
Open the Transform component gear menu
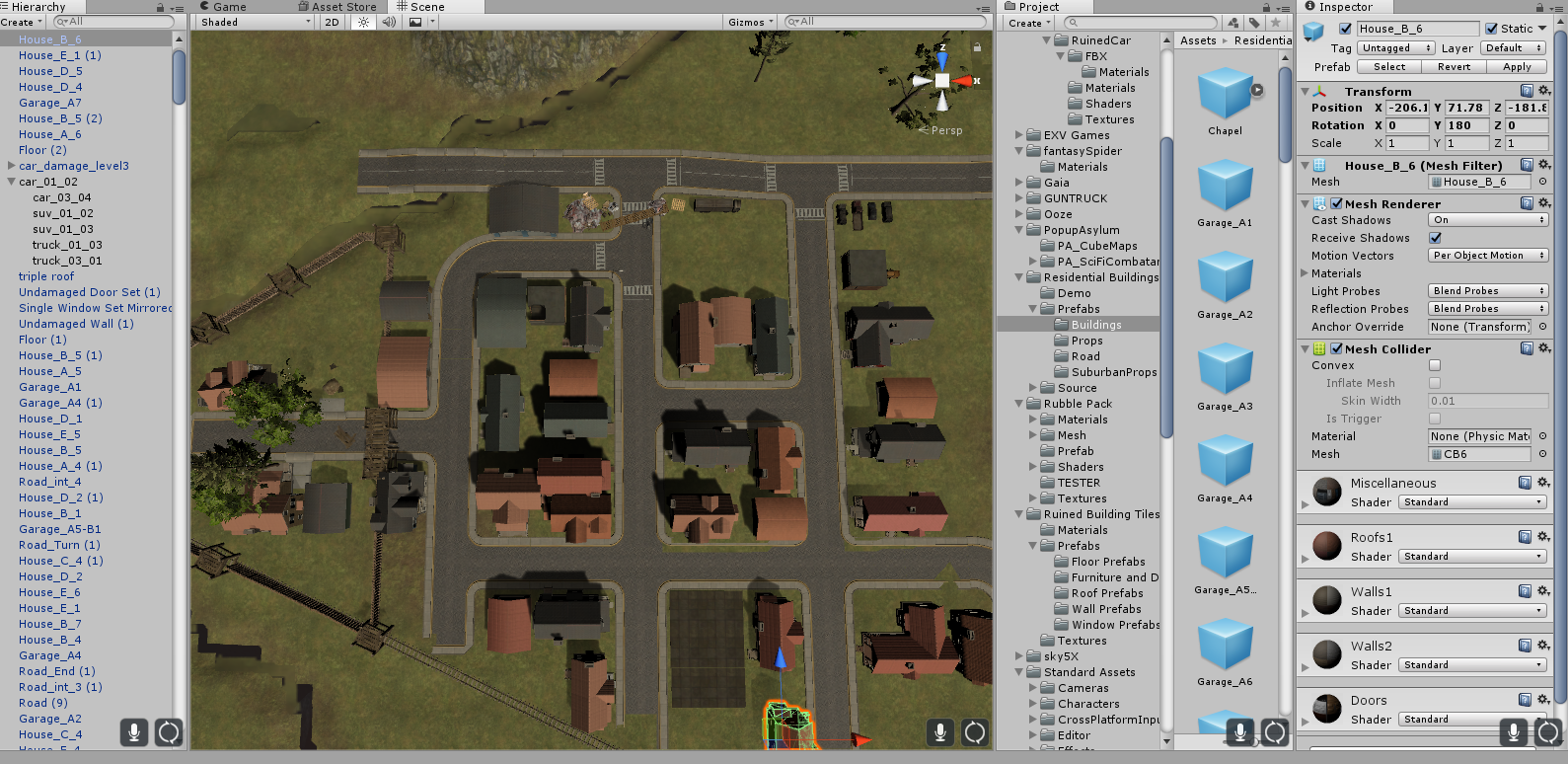[x=1544, y=91]
